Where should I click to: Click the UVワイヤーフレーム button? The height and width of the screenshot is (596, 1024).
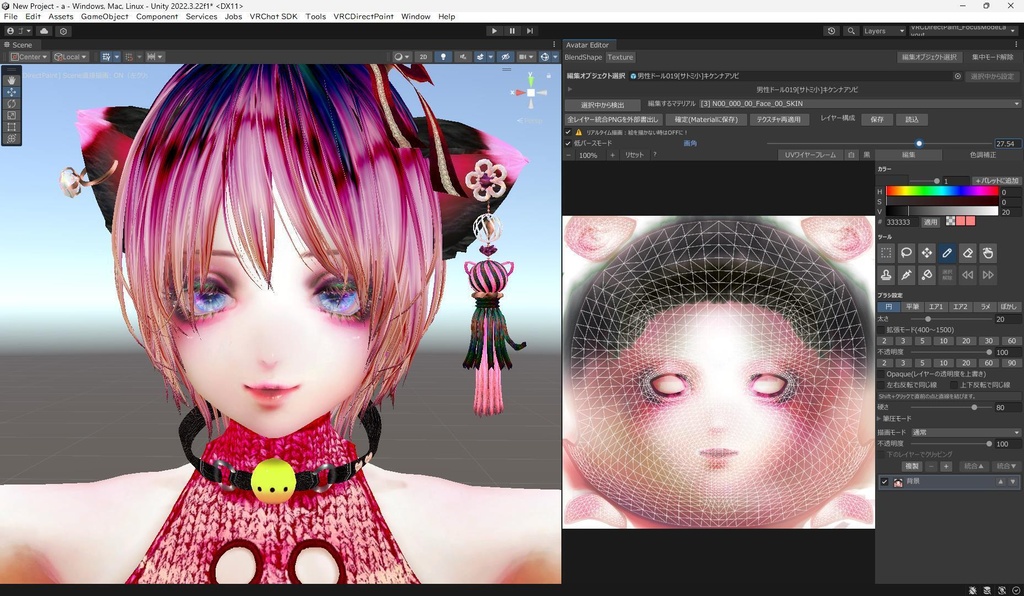[x=810, y=155]
